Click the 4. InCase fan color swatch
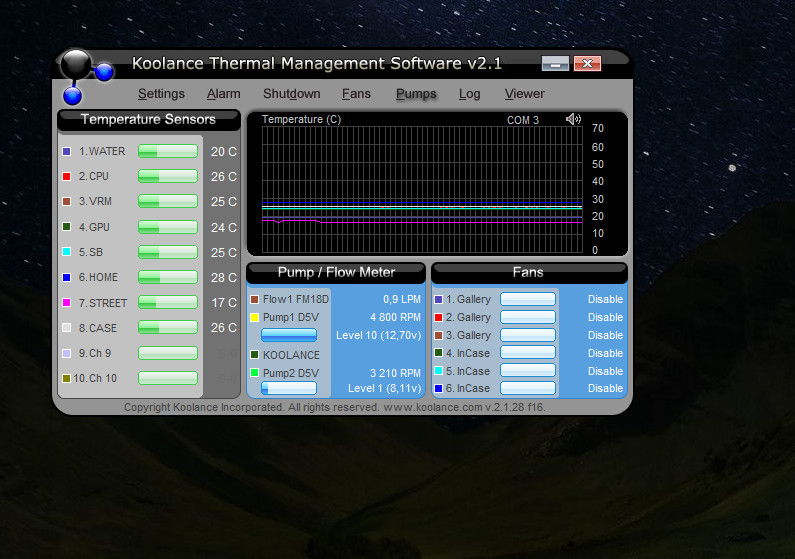Viewport: 795px width, 559px height. pyautogui.click(x=439, y=352)
